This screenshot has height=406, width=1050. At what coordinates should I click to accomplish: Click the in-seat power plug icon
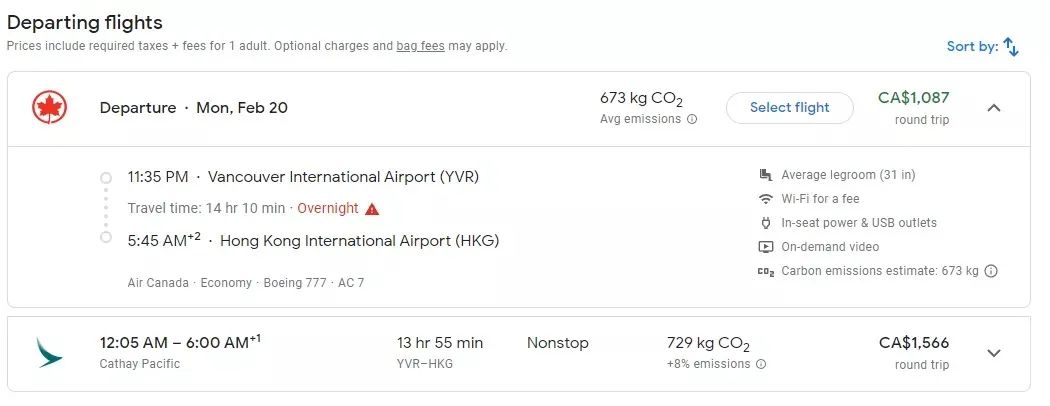765,223
